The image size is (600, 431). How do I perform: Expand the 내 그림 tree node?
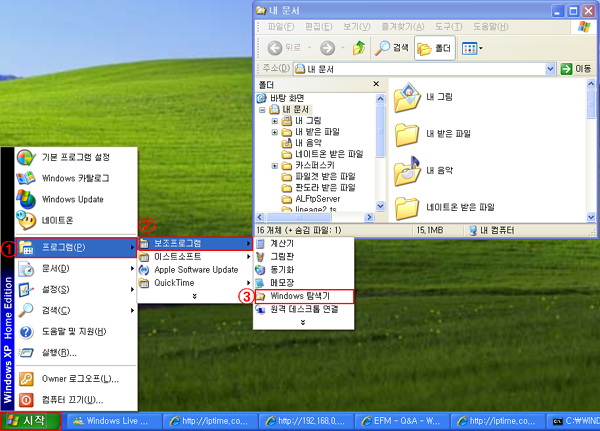point(274,121)
